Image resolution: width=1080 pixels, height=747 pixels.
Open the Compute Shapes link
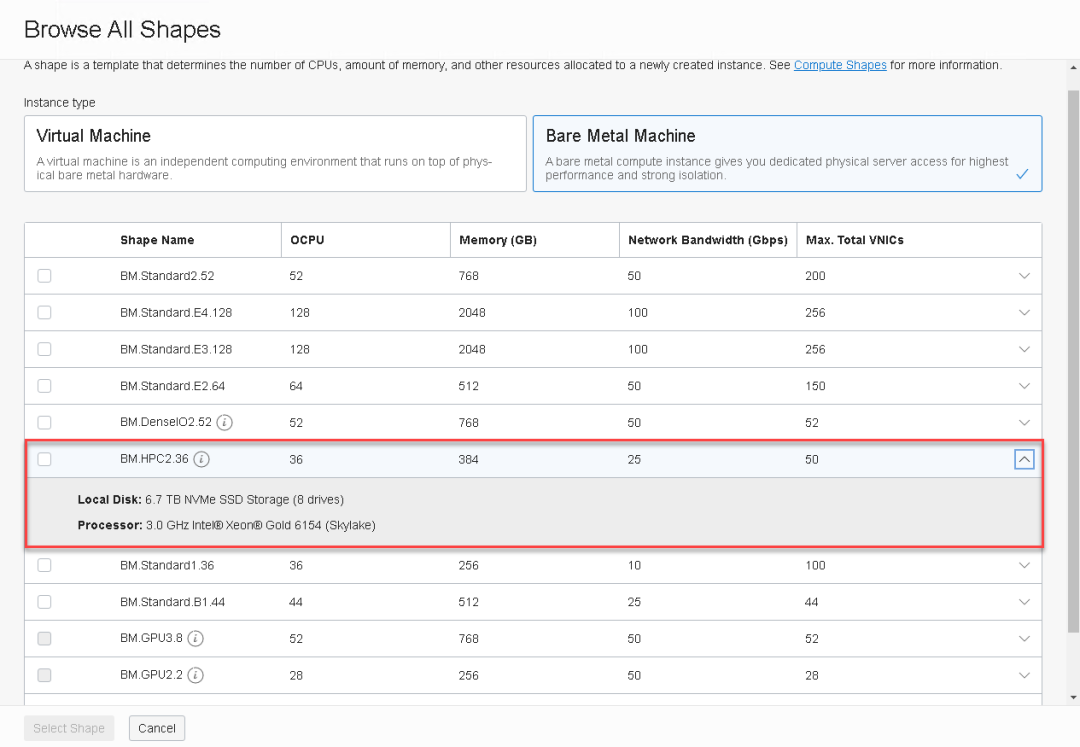[840, 65]
